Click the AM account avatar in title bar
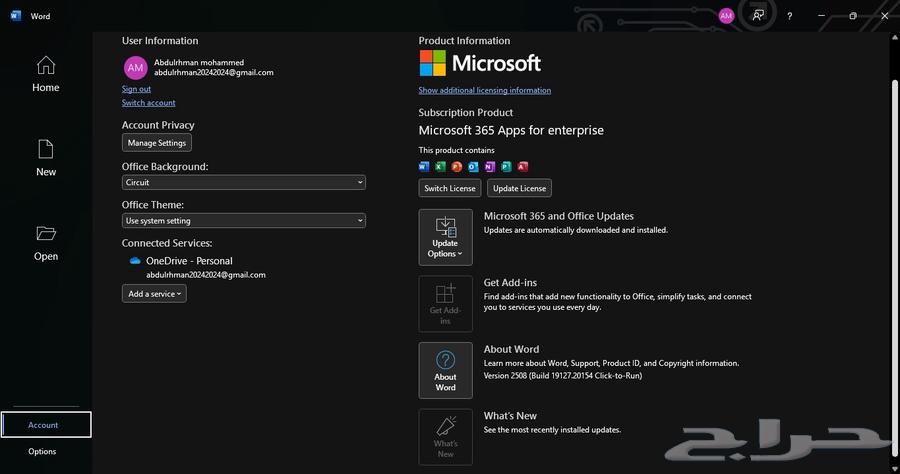Image resolution: width=900 pixels, height=474 pixels. tap(726, 16)
